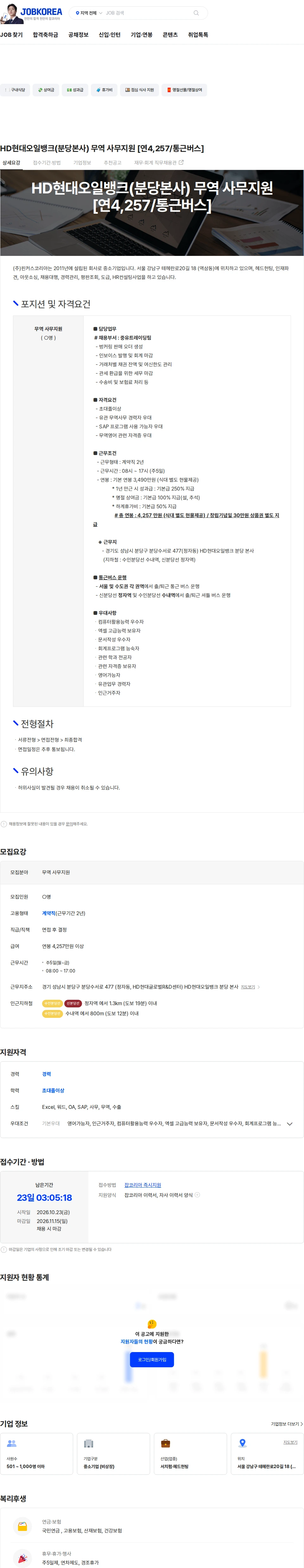
Task: Open the 콘텐츠 menu
Action: pyautogui.click(x=170, y=35)
